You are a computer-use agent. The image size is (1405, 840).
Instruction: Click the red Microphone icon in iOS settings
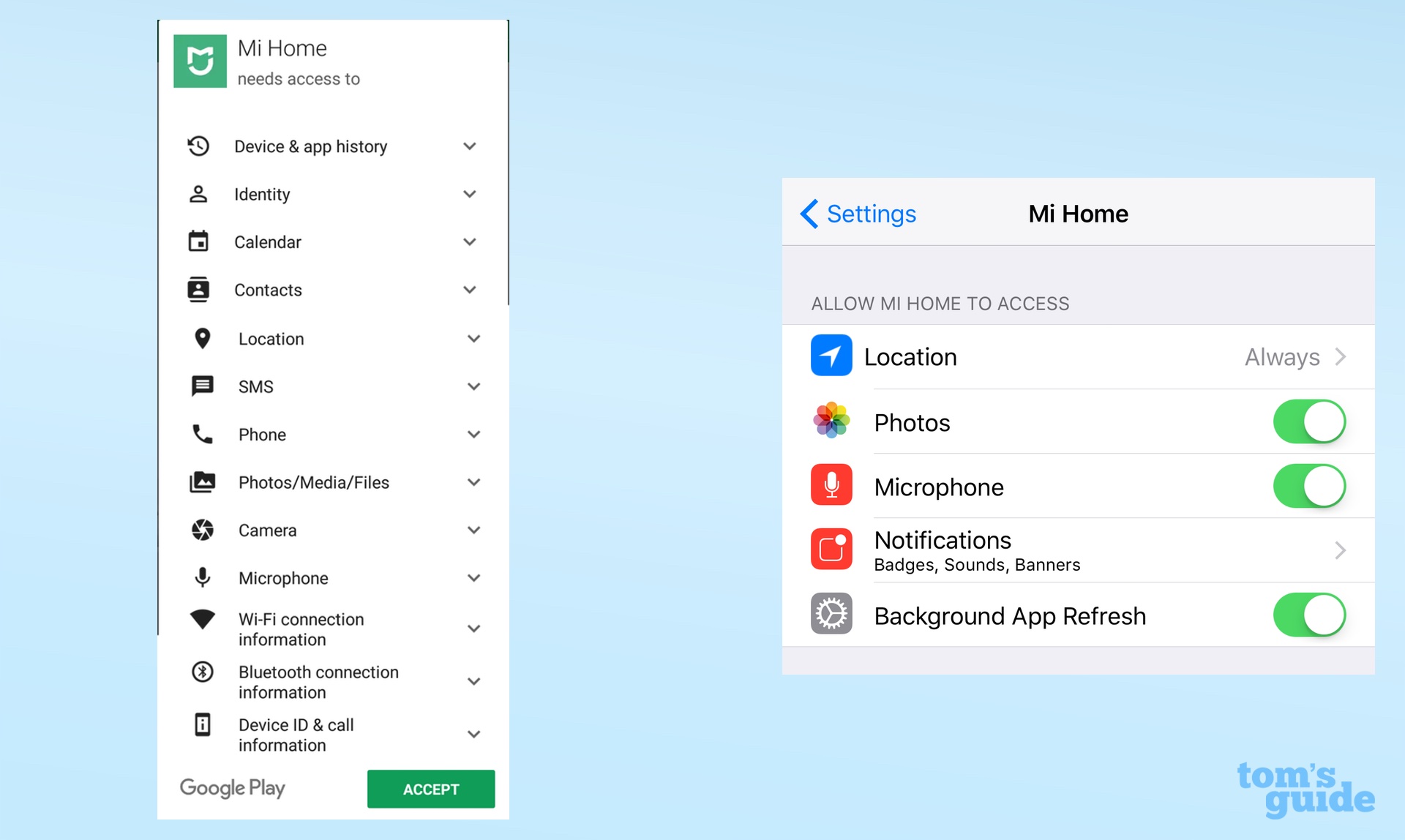[831, 485]
